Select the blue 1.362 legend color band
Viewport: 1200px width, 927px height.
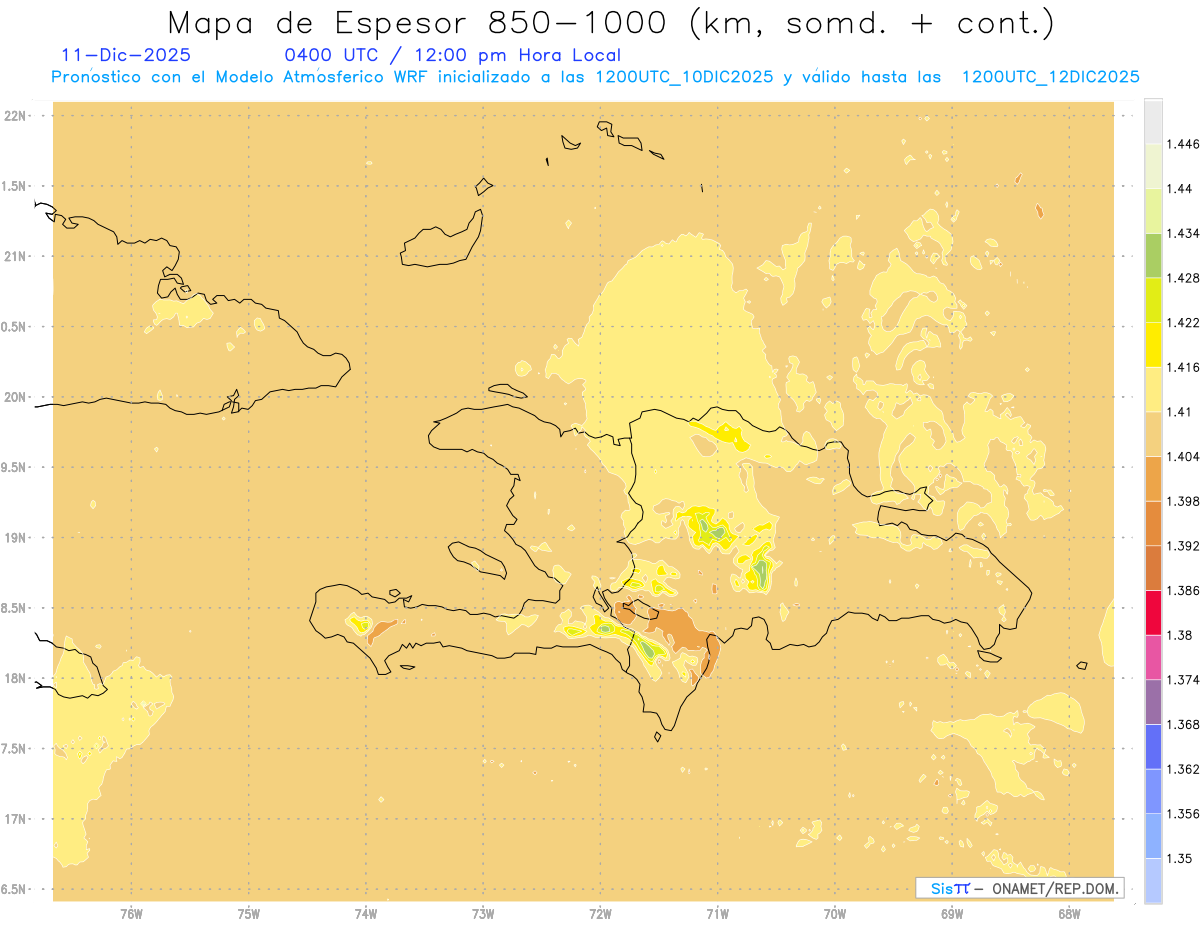(1153, 791)
